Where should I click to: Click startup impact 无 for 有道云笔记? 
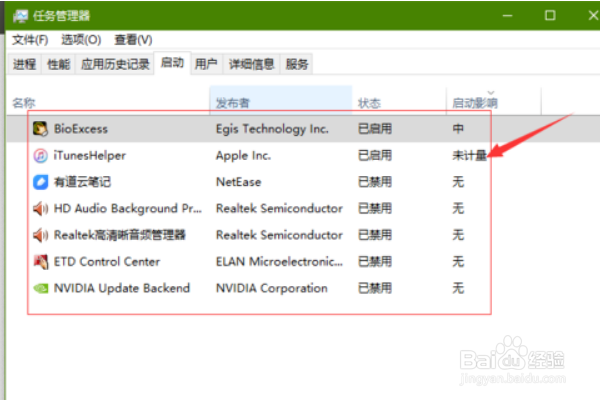[x=458, y=182]
